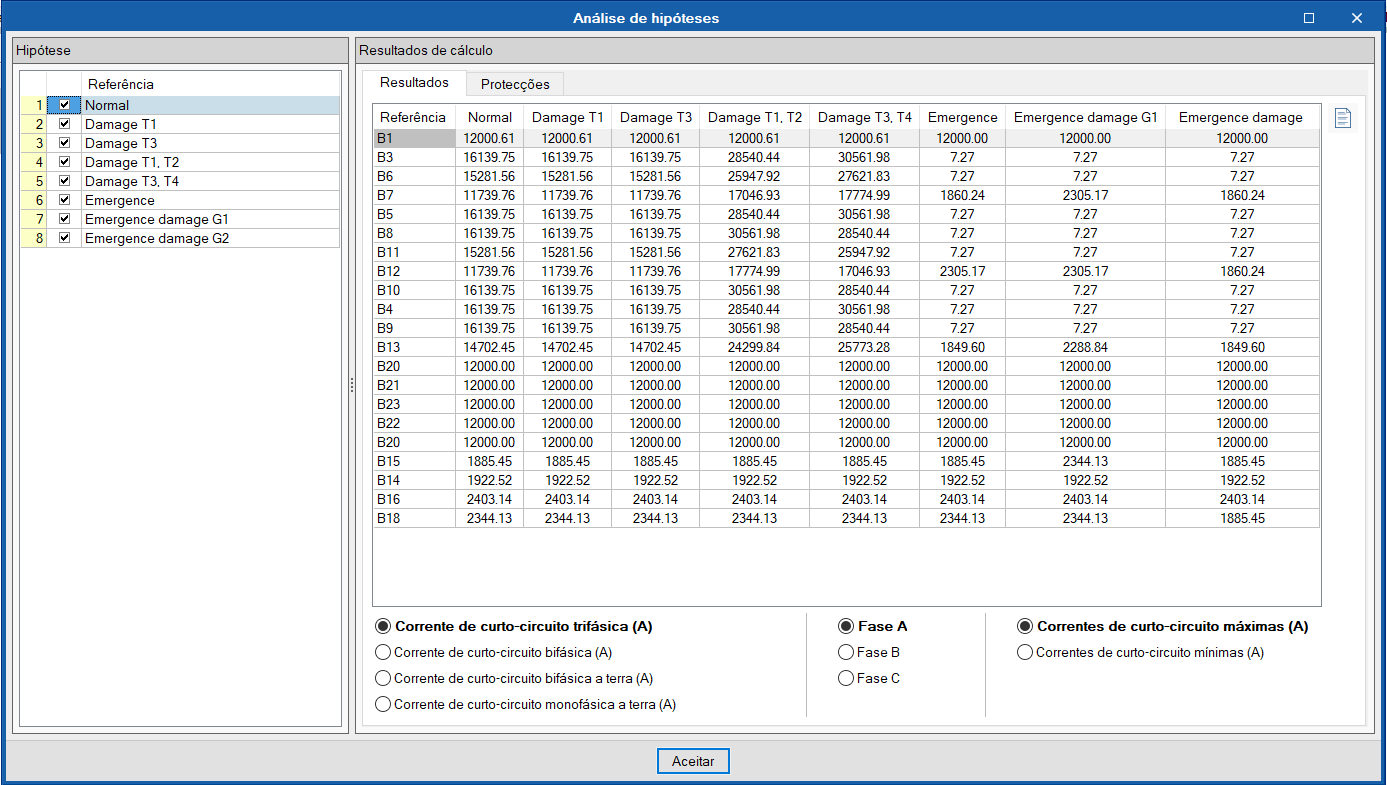Image resolution: width=1387 pixels, height=785 pixels.
Task: Select Emergence damage G1 row label
Action: [157, 219]
